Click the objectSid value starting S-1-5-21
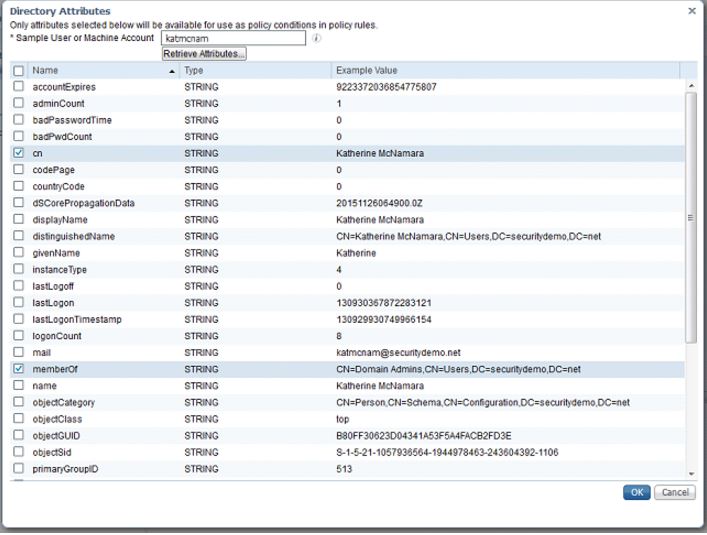Viewport: 707px width, 535px height. point(447,453)
